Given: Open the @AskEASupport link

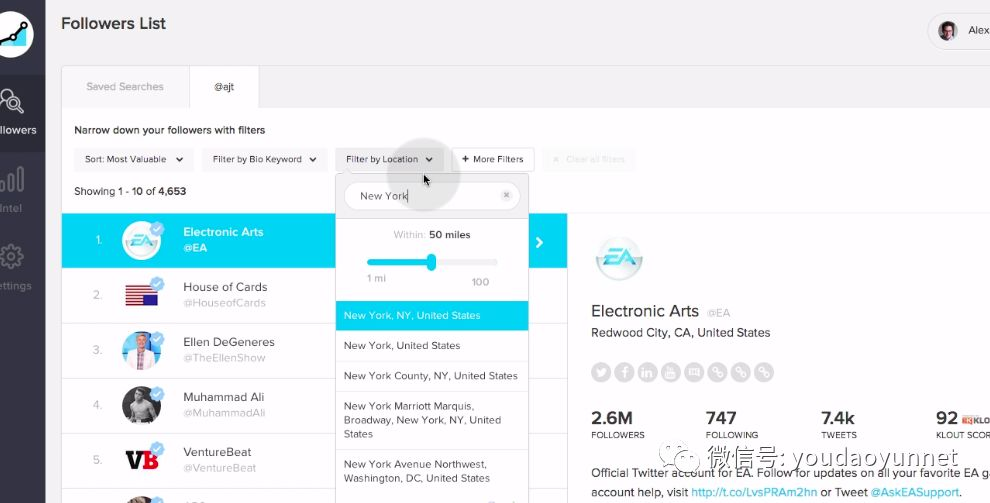Looking at the screenshot, I should point(915,492).
